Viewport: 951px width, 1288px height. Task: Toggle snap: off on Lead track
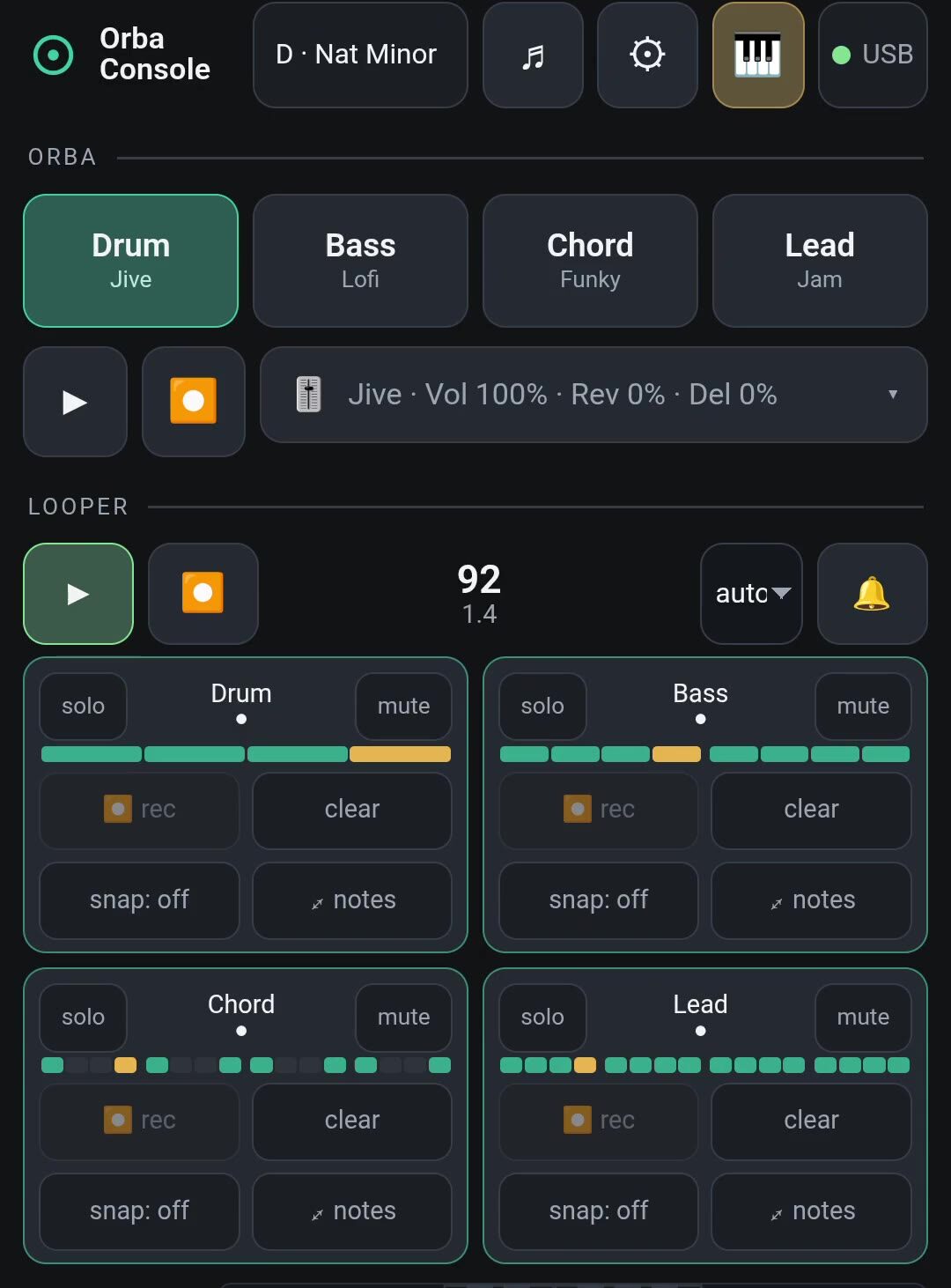tap(599, 1211)
